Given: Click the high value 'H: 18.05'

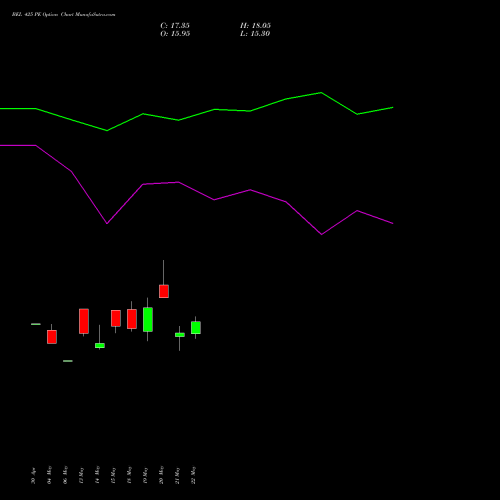Looking at the screenshot, I should [x=255, y=26].
